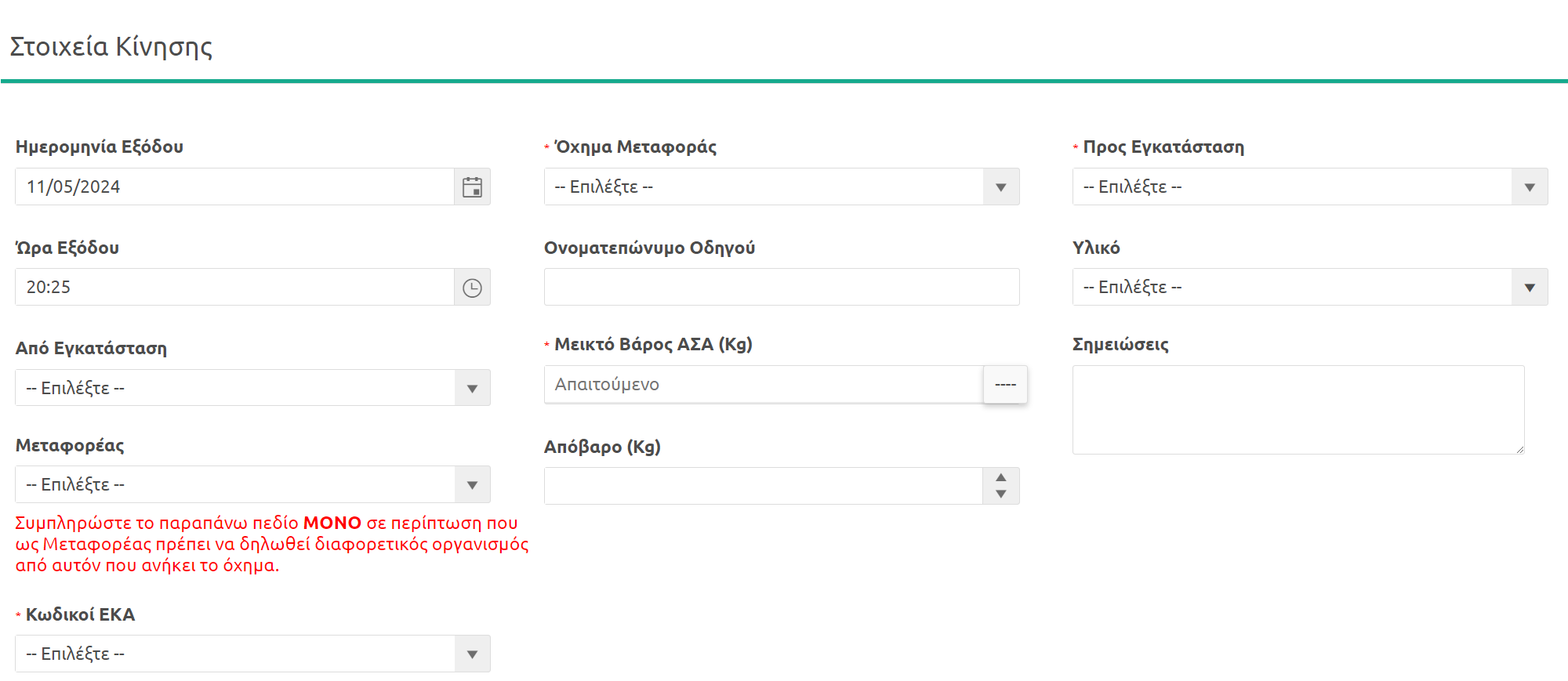Open the exit time clock picker
Screen dimensions: 1568x681
pos(472,288)
